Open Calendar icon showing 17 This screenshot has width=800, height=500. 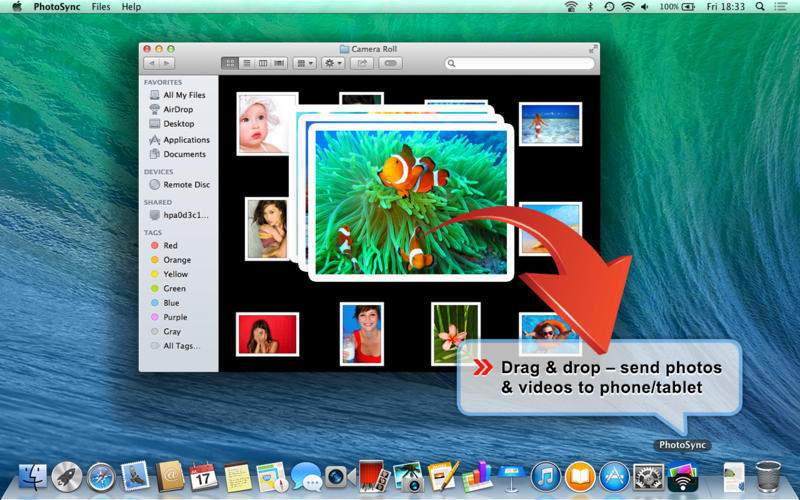[x=203, y=477]
